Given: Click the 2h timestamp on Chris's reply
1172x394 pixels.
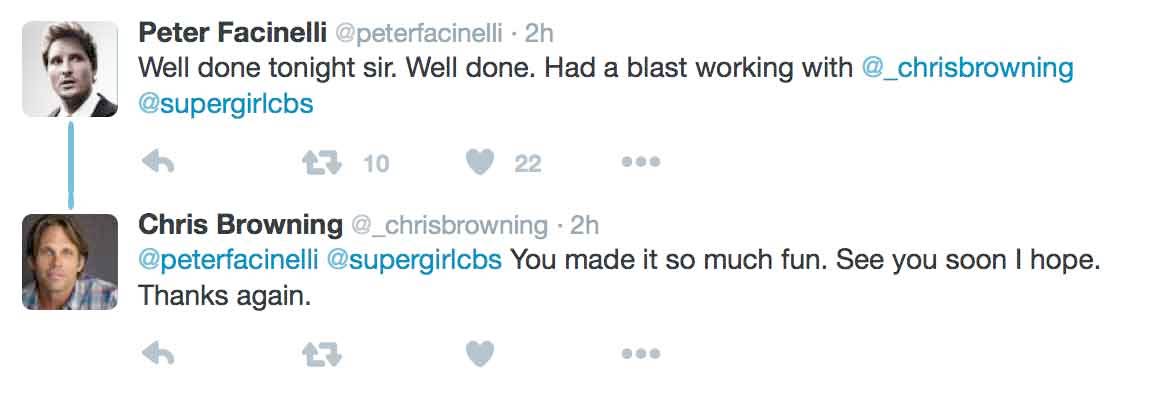Looking at the screenshot, I should click(585, 225).
